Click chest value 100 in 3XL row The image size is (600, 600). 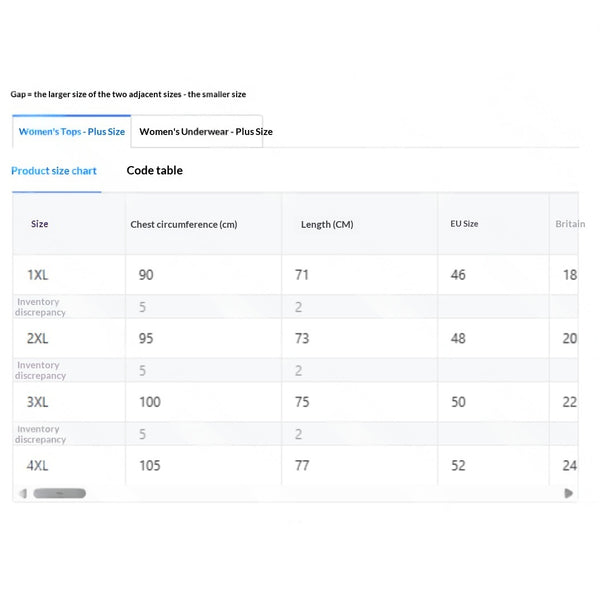(x=150, y=402)
